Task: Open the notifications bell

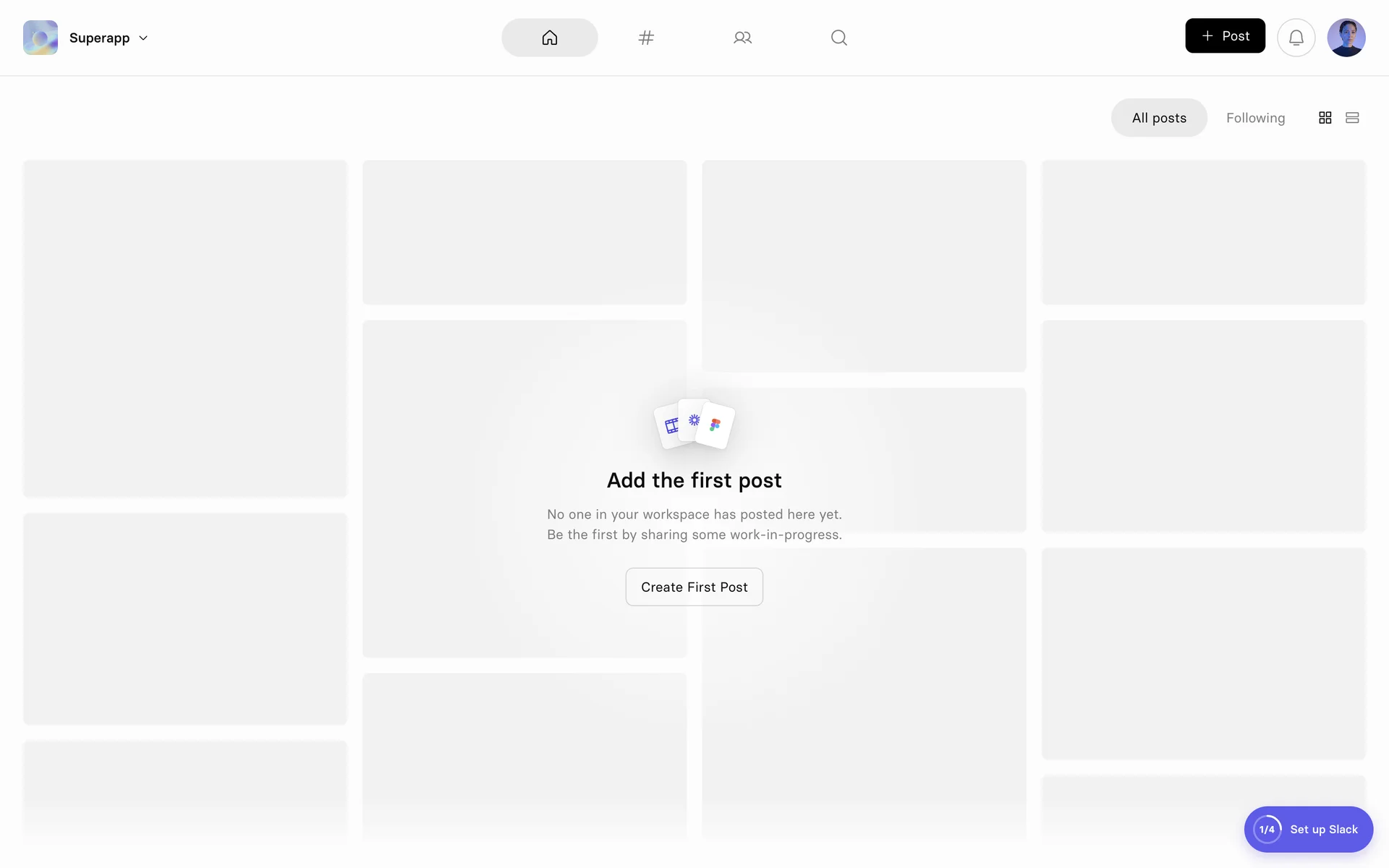Action: pyautogui.click(x=1296, y=38)
